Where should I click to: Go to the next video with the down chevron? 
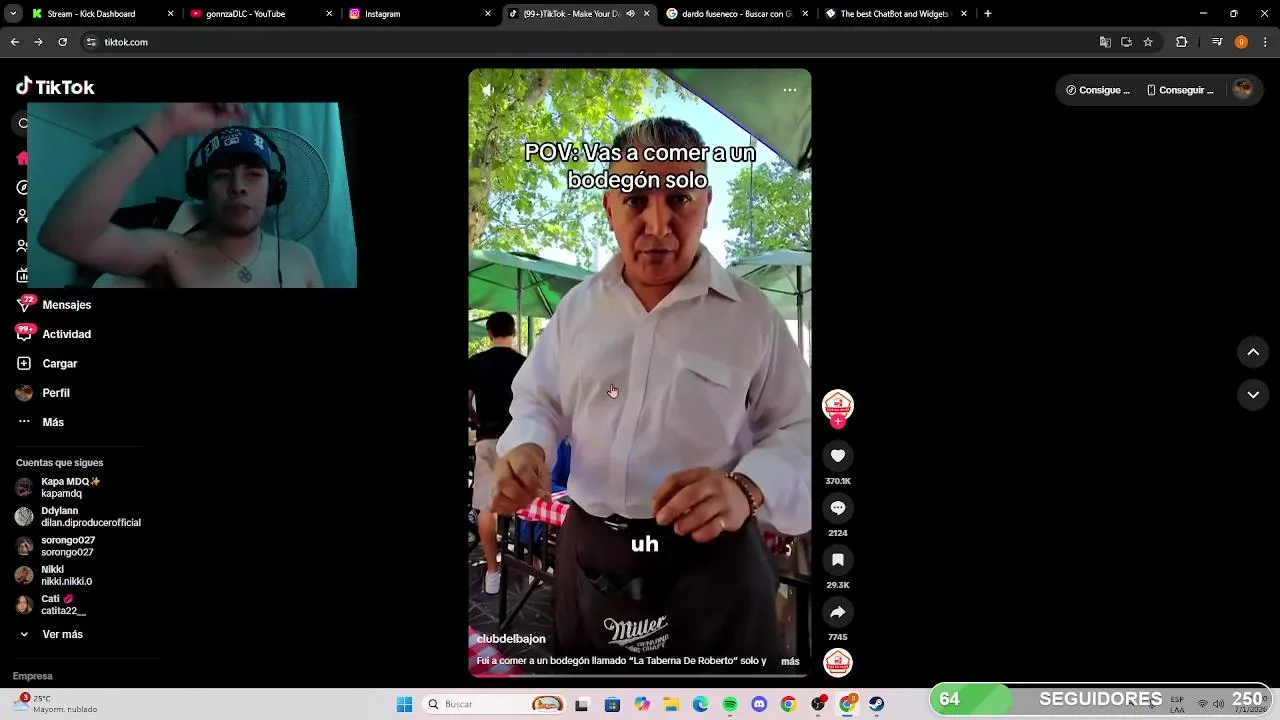[x=1253, y=395]
